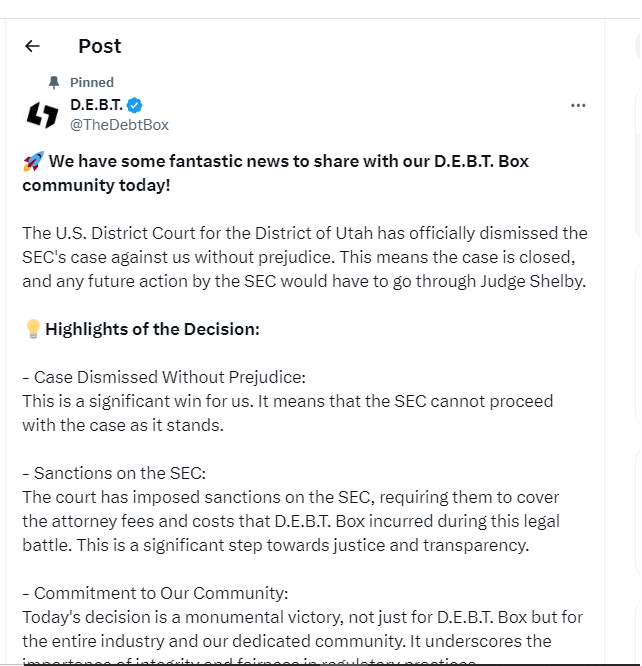642x666 pixels.
Task: Click the D.E.B.T. profile avatar logo
Action: [x=42, y=115]
